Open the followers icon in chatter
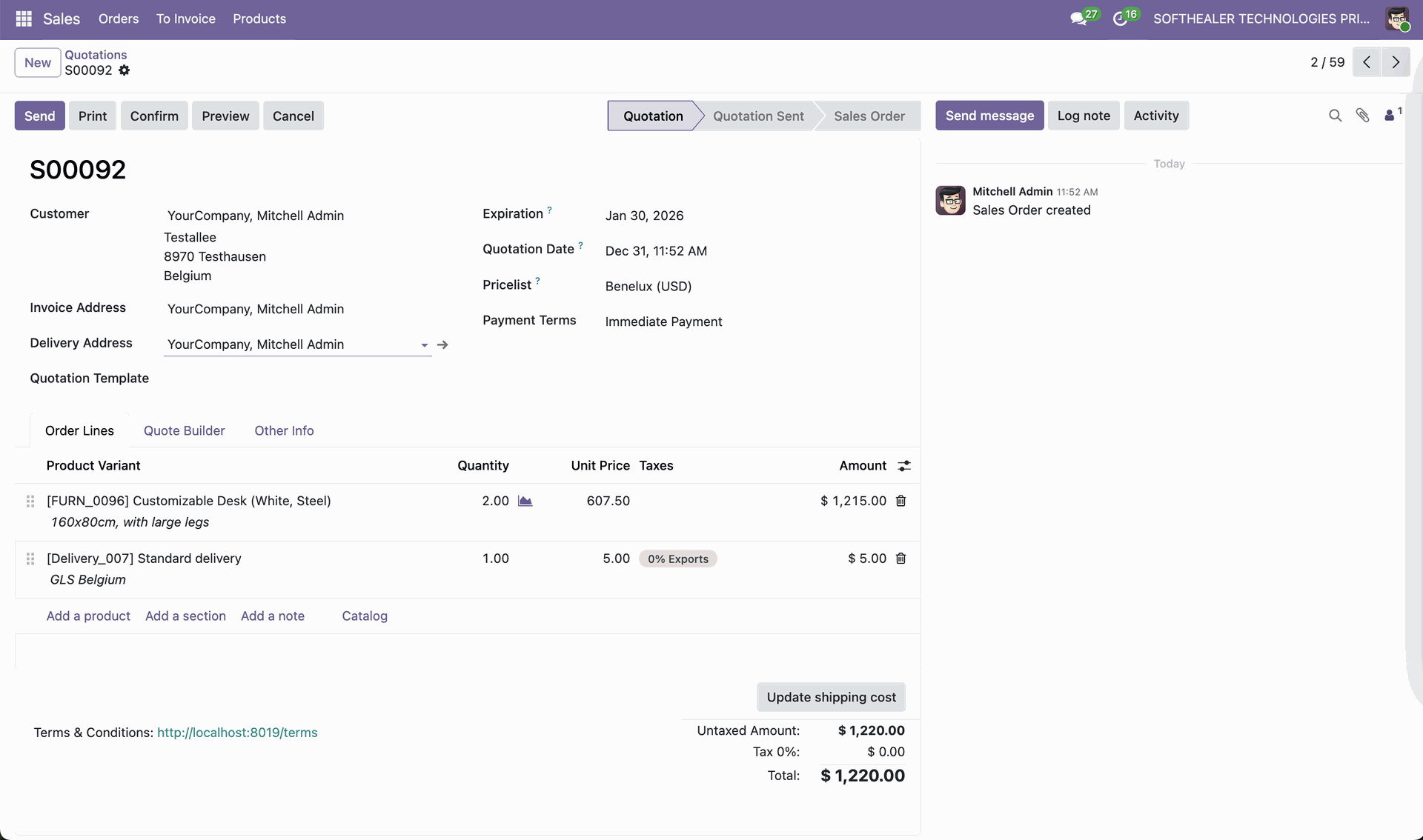 [1390, 116]
